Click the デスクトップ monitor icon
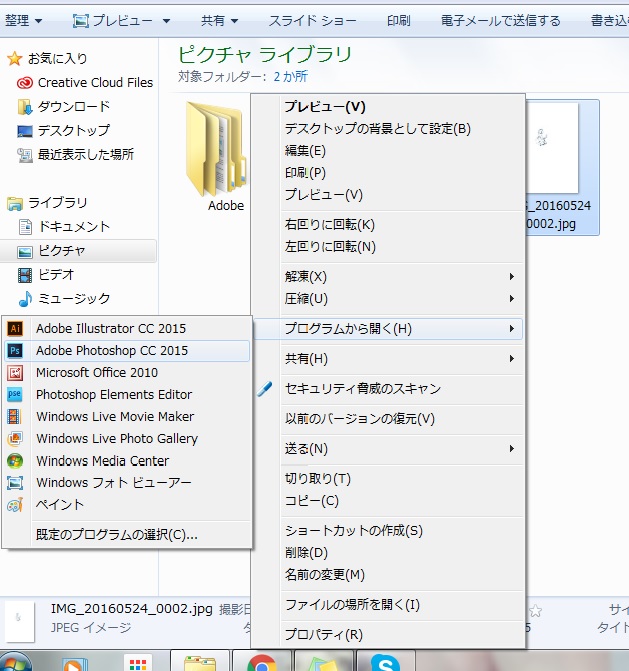 point(25,131)
